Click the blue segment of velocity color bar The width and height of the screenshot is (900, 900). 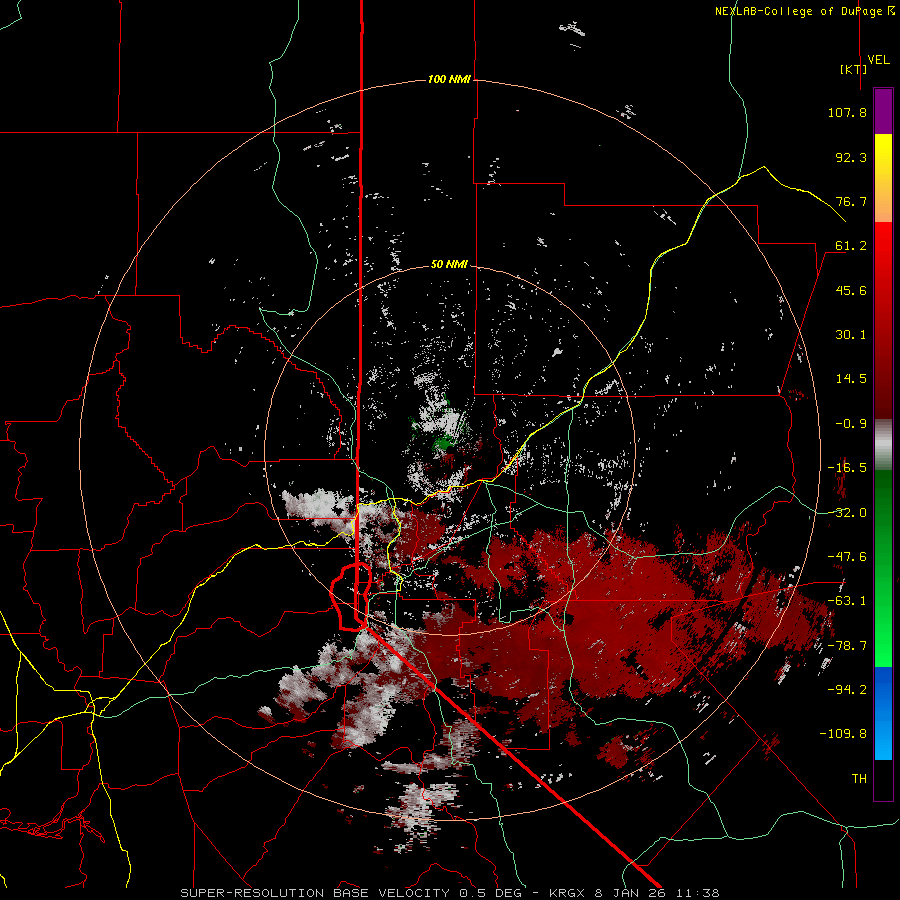[x=883, y=713]
